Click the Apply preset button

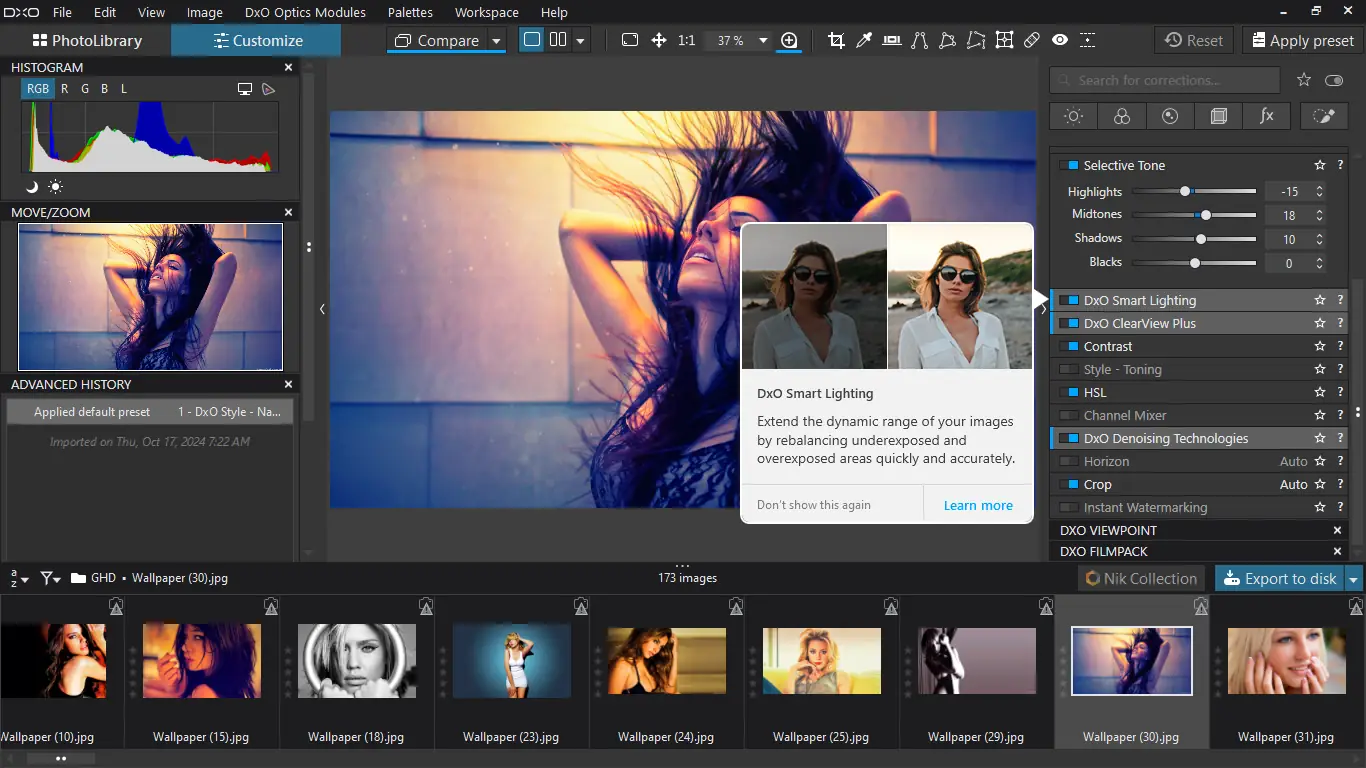pyautogui.click(x=1301, y=41)
